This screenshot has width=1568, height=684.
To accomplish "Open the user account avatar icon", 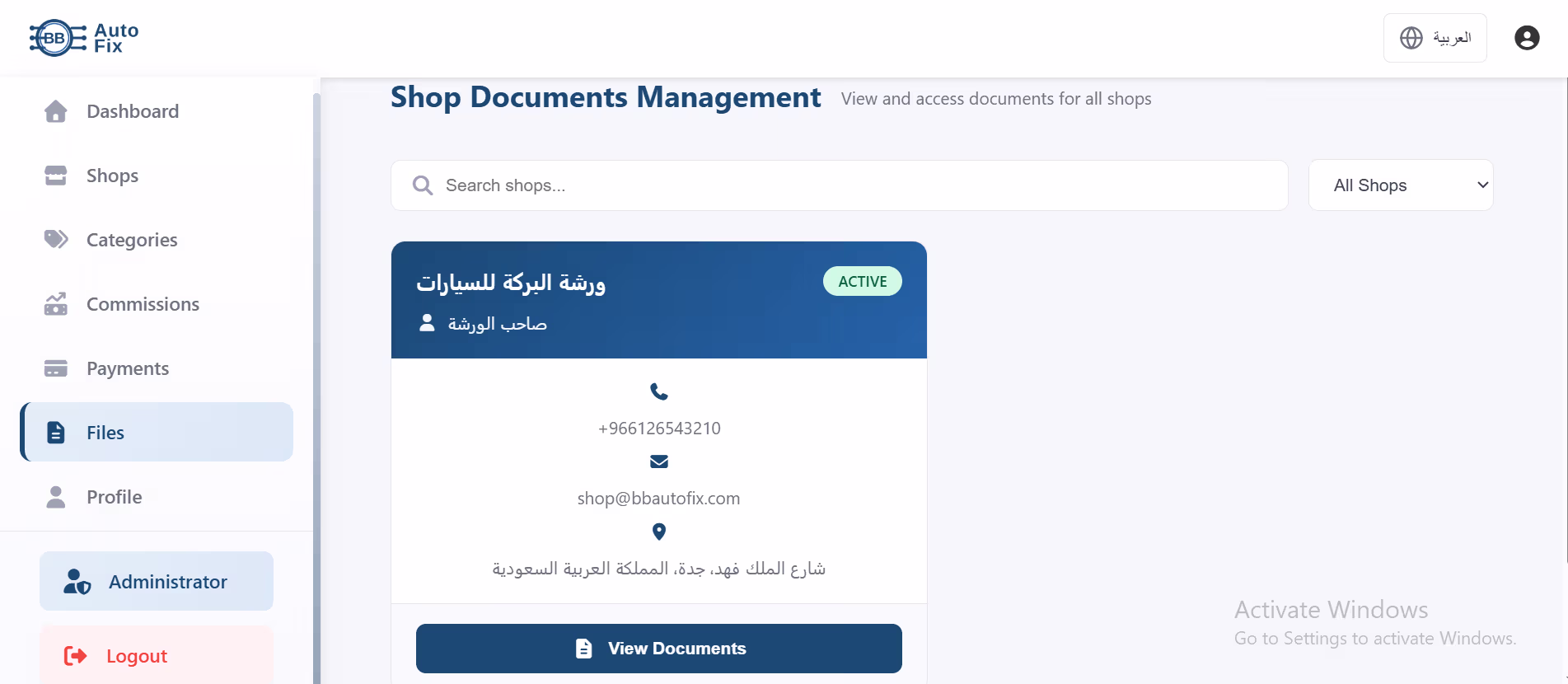I will [1527, 38].
